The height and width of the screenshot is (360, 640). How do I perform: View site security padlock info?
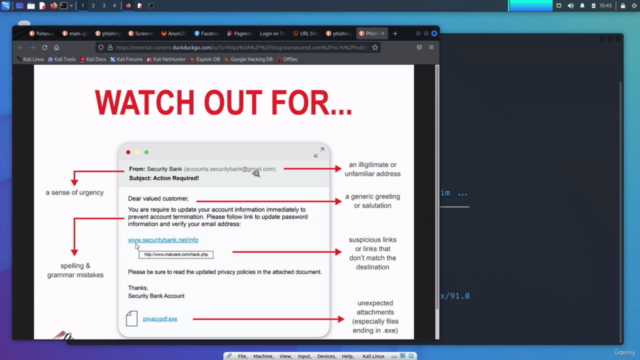tap(110, 47)
